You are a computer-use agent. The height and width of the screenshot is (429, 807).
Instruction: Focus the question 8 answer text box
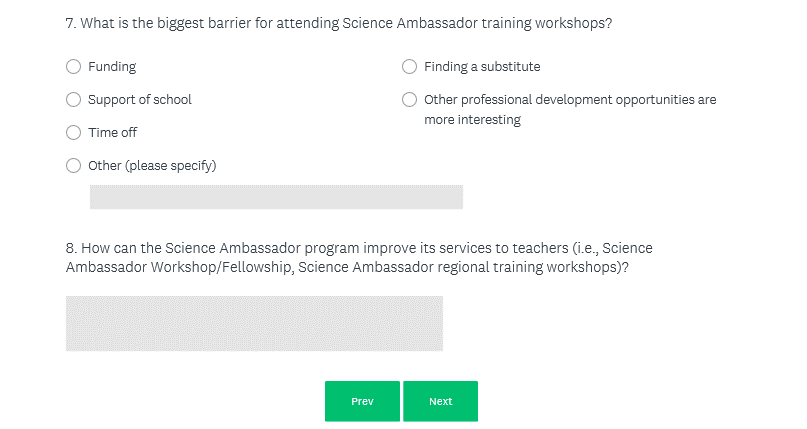(x=254, y=323)
